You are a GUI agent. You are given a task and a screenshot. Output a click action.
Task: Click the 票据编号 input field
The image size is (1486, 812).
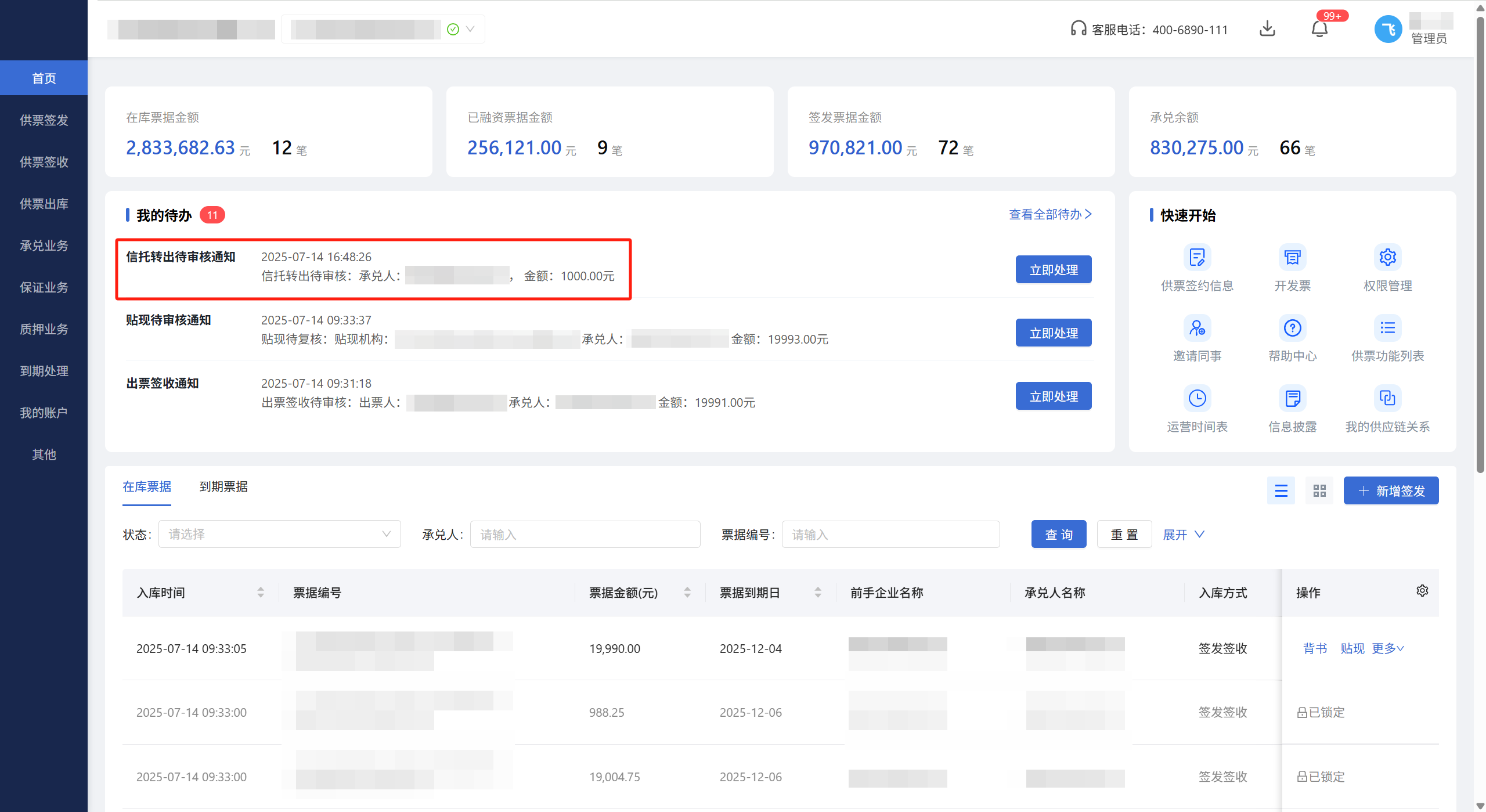click(x=890, y=535)
